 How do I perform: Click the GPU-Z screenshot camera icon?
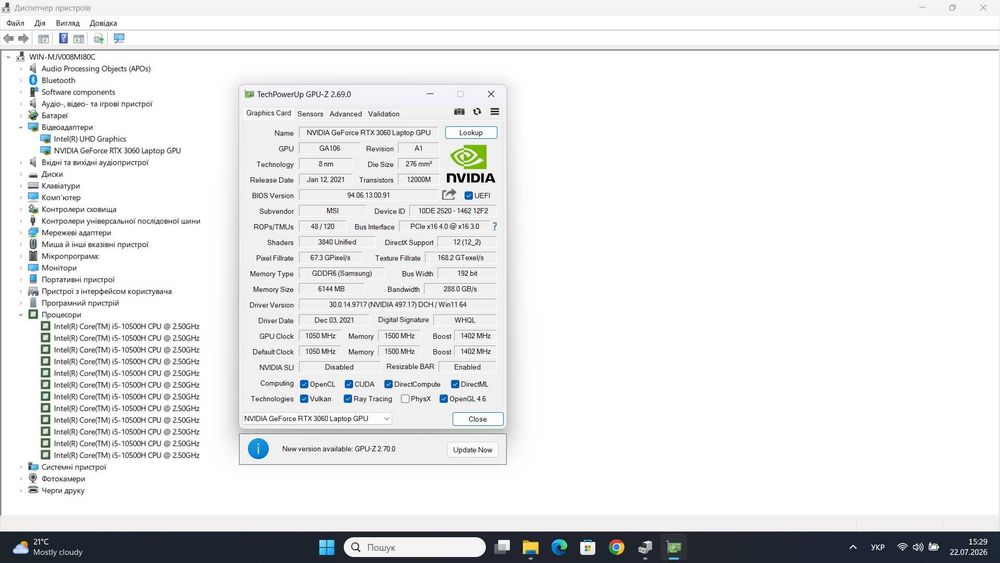459,112
